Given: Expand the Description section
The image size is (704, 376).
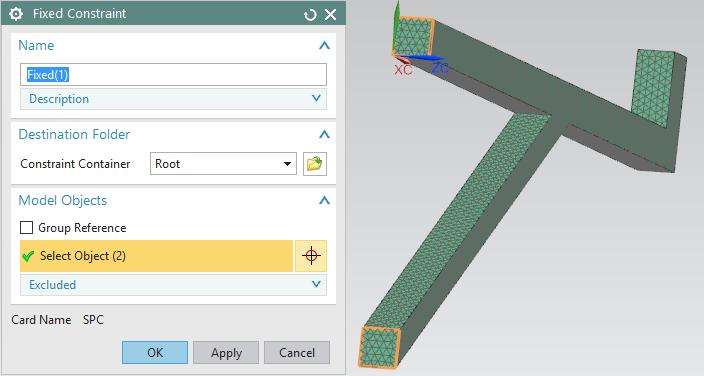Looking at the screenshot, I should click(x=173, y=99).
